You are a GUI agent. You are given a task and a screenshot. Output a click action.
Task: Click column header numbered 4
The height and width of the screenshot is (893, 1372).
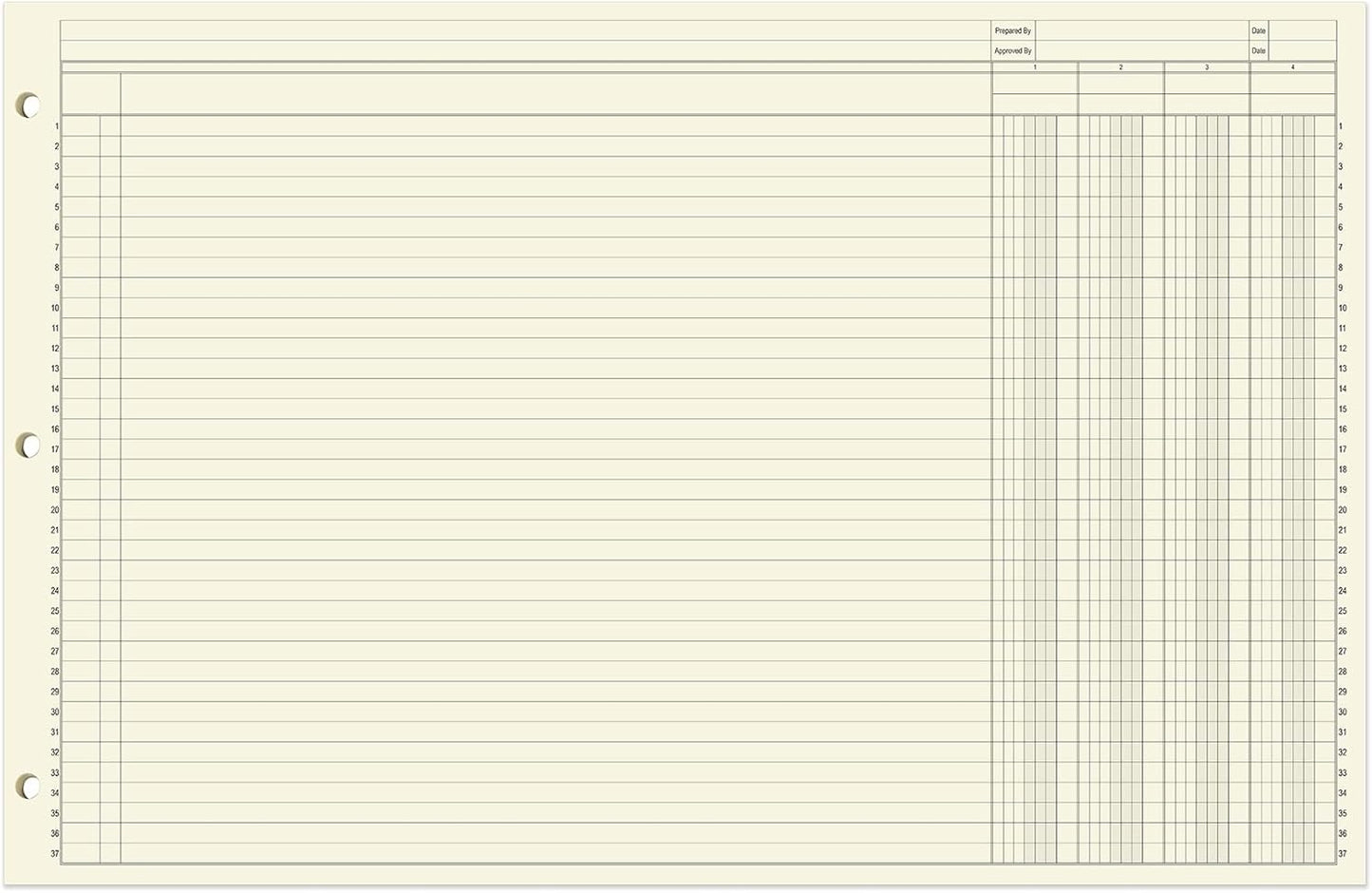tap(1294, 66)
